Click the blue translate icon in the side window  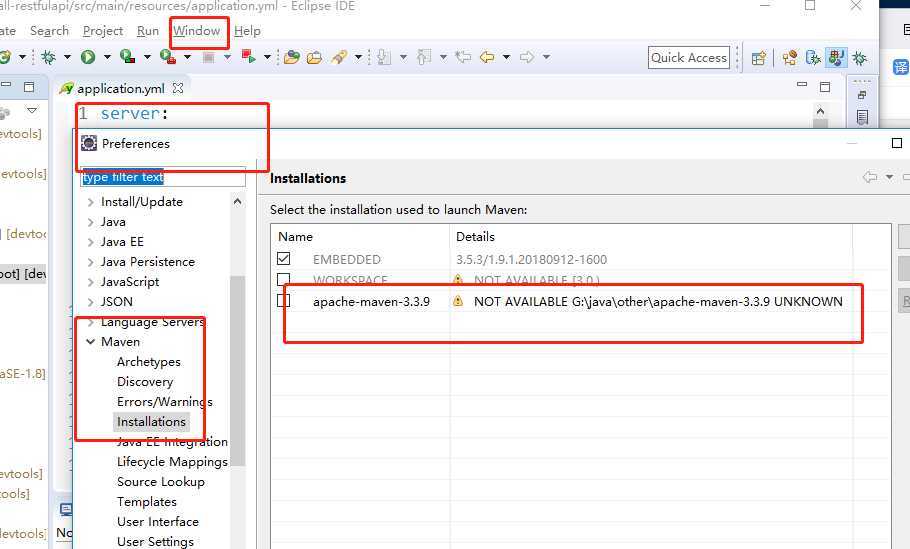[x=901, y=67]
